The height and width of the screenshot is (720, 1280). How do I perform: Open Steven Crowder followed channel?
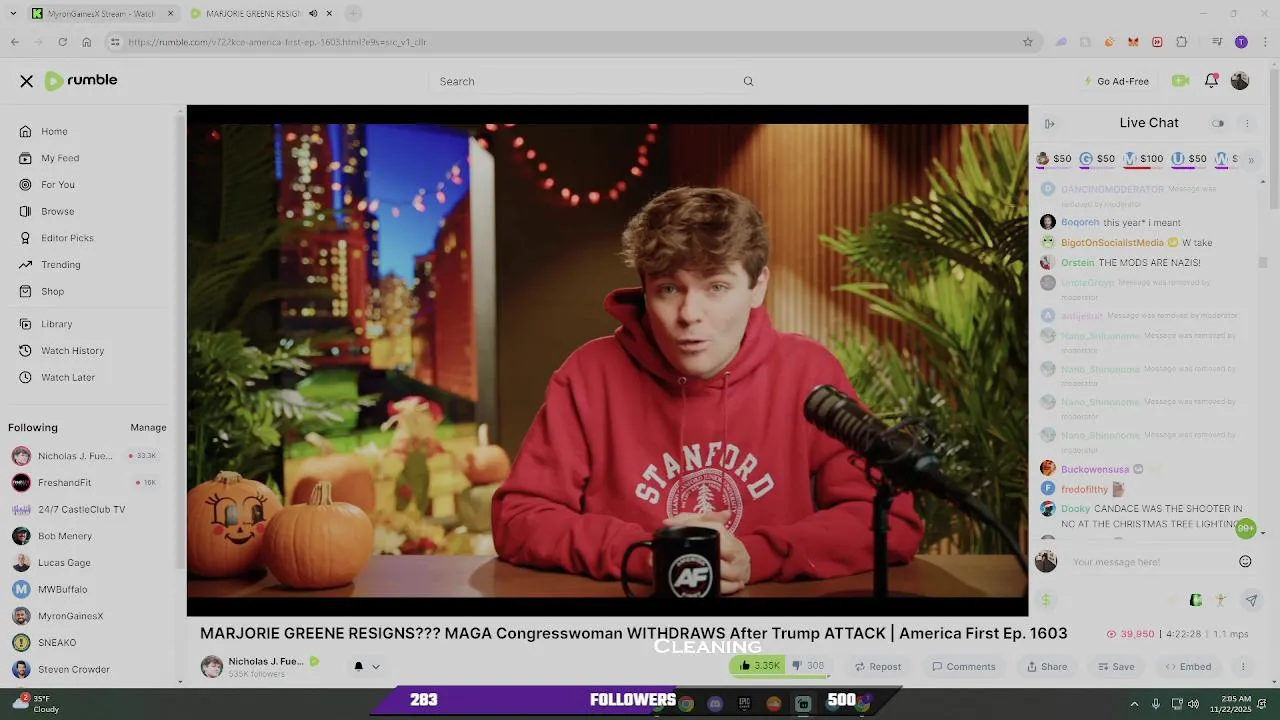pyautogui.click(x=61, y=669)
